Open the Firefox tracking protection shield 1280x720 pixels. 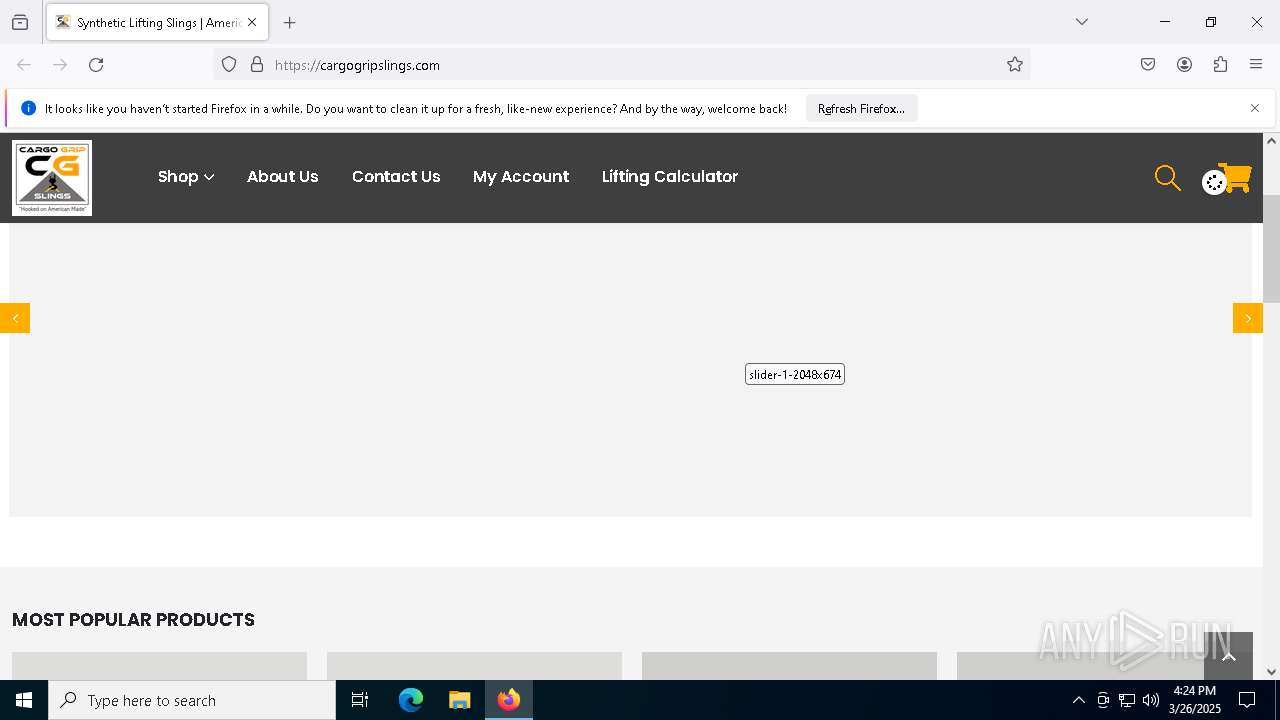click(x=229, y=65)
